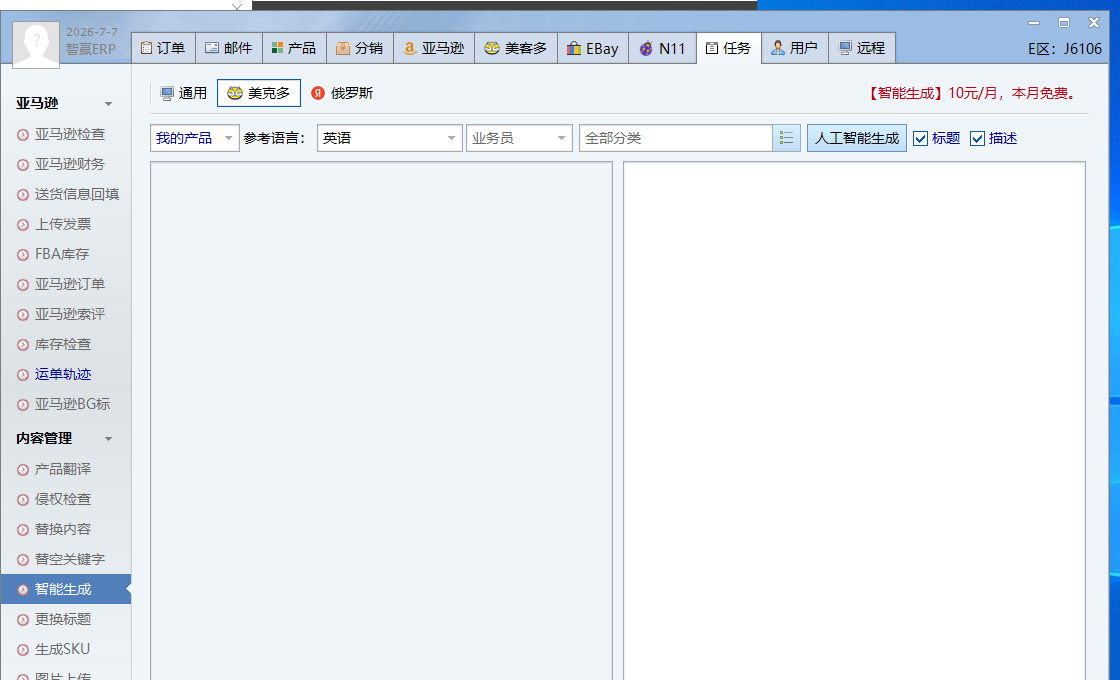The width and height of the screenshot is (1120, 680).
Task: Expand the 参考语言 英语 combo box
Action: click(390, 138)
